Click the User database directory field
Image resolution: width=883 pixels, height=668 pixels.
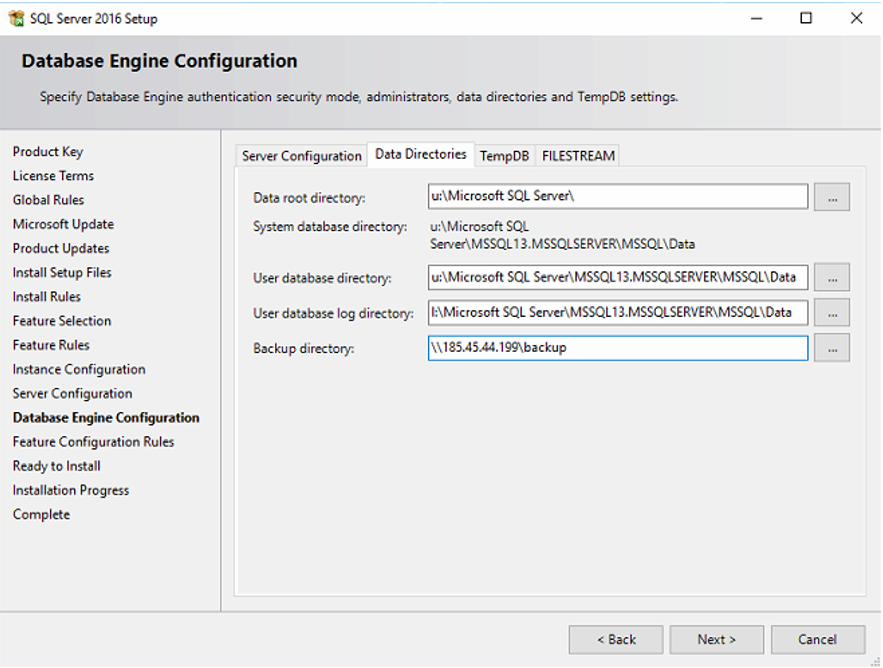pos(618,277)
